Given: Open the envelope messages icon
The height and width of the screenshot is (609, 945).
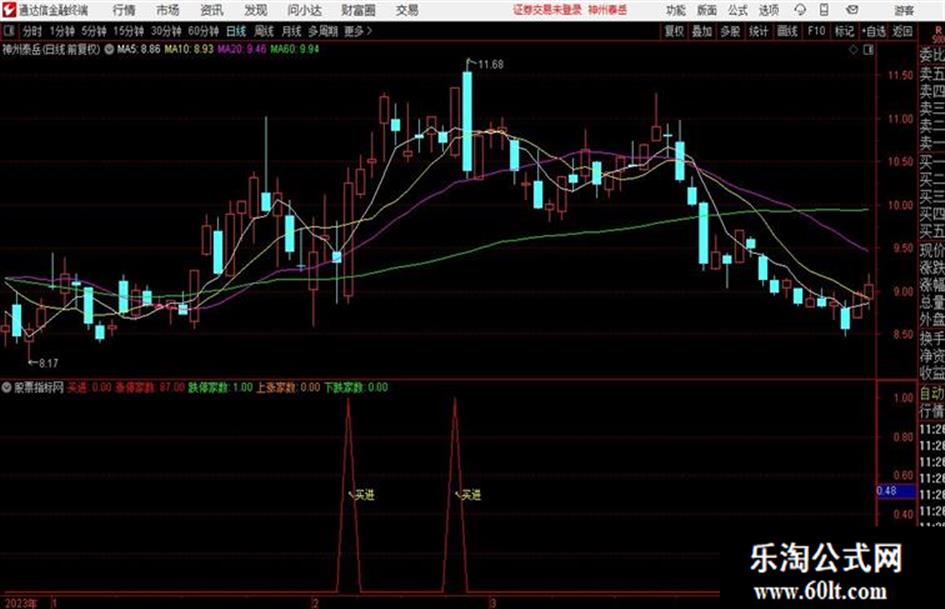Looking at the screenshot, I should pyautogui.click(x=852, y=10).
